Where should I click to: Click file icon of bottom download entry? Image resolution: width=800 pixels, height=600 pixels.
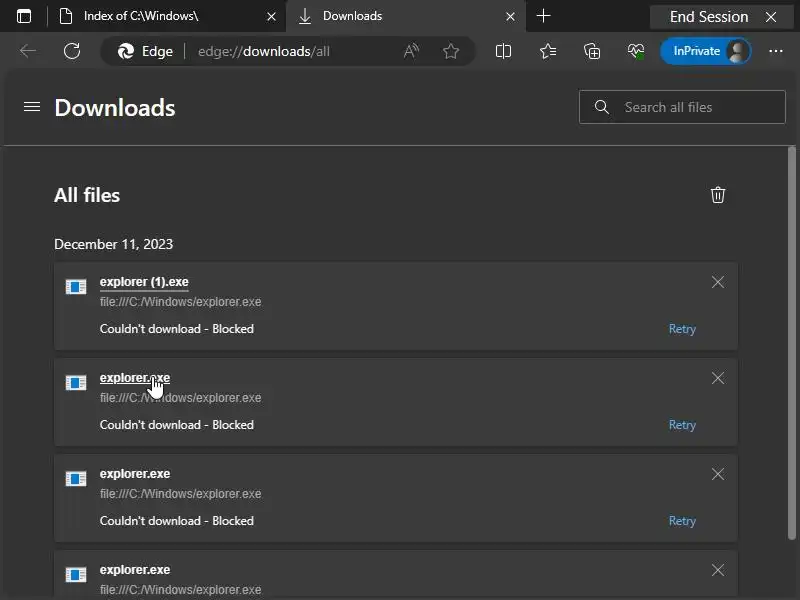pyautogui.click(x=76, y=574)
